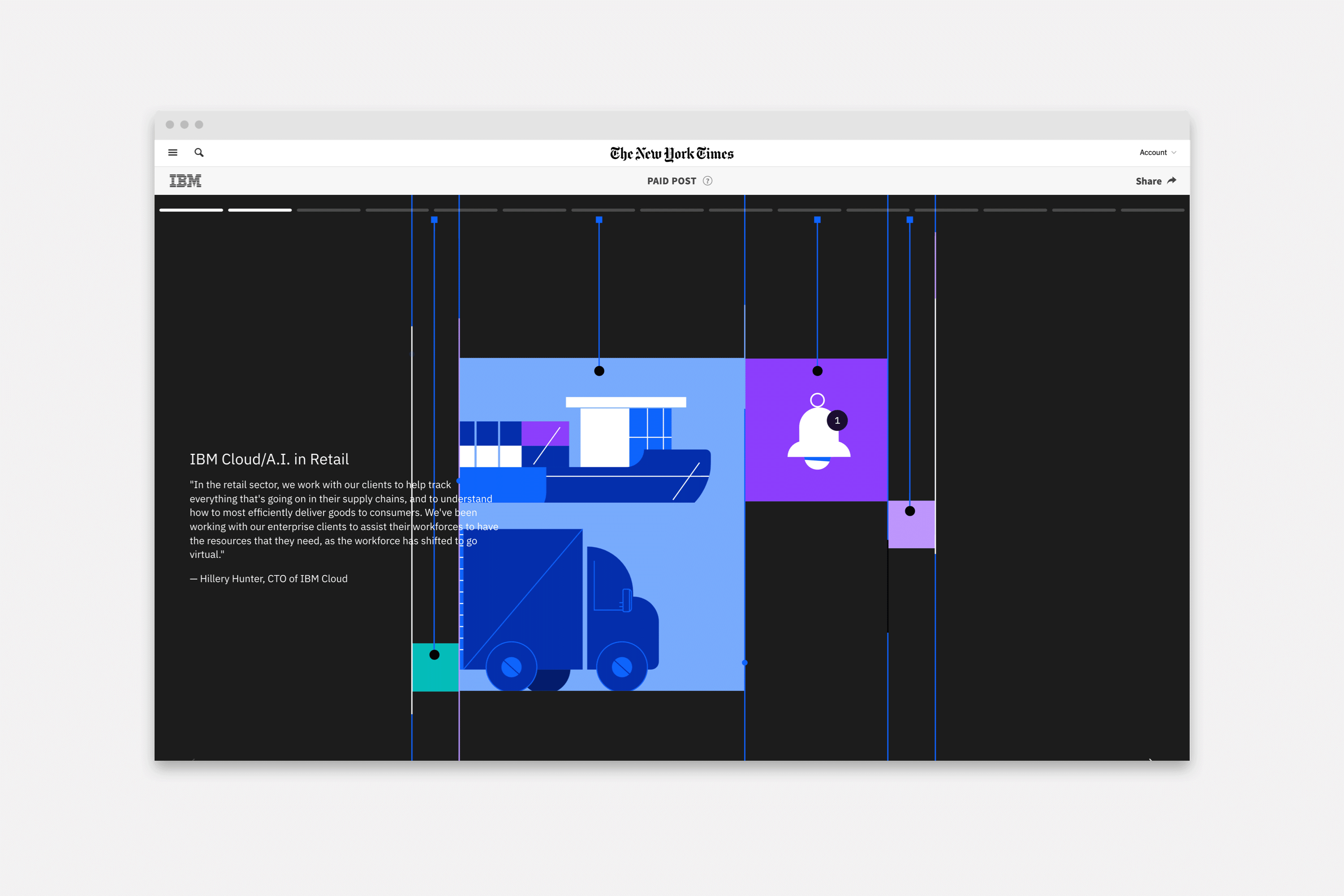Go to The New York Times homepage logo
Viewport: 1344px width, 896px height.
pyautogui.click(x=672, y=154)
